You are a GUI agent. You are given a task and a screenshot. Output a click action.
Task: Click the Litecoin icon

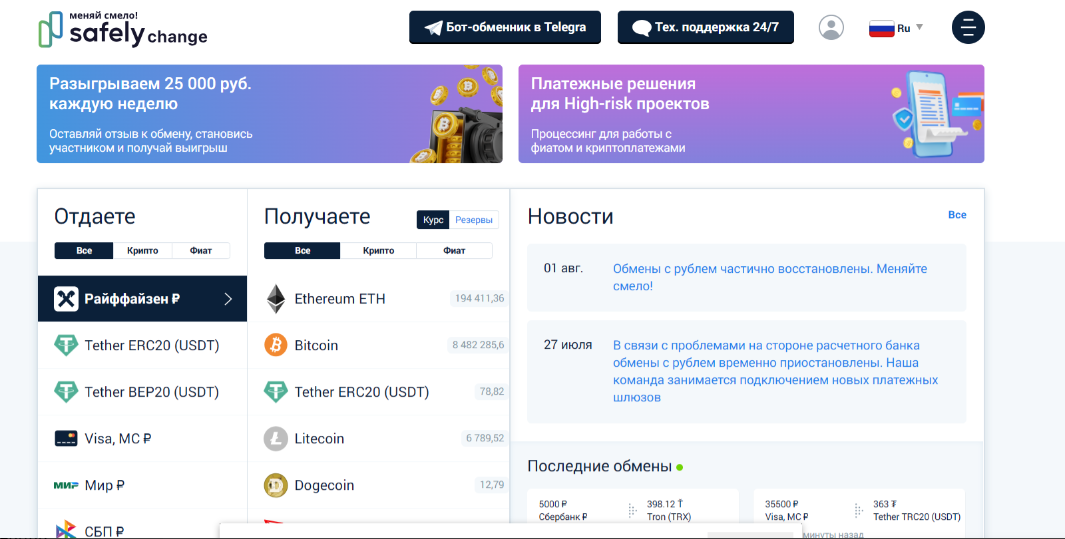276,439
